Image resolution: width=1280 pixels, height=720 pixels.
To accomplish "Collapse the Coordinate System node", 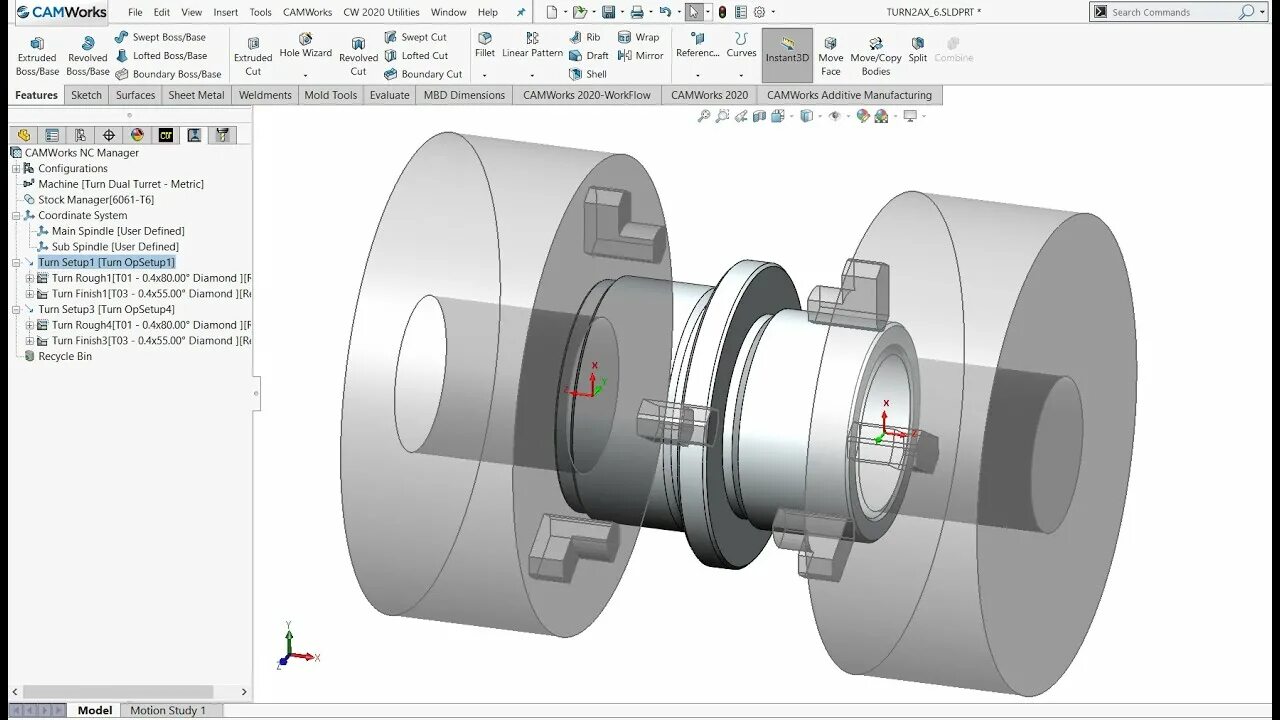I will click(16, 215).
